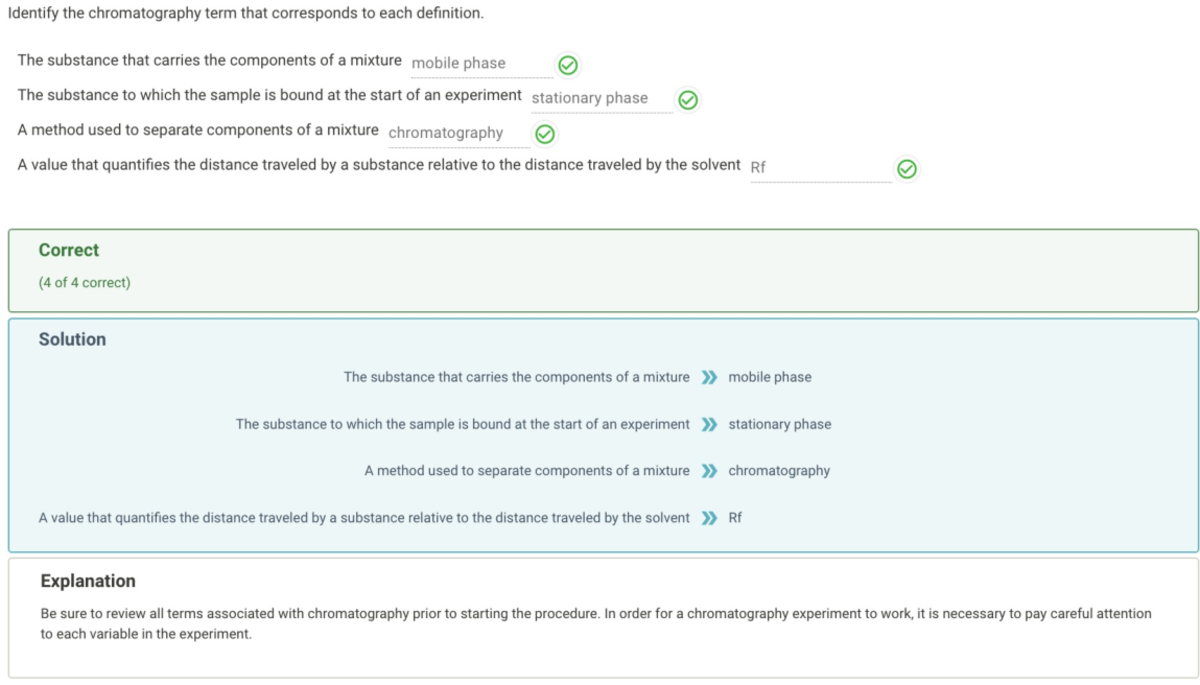Click the green checkmark beside stationary phase
The image size is (1200, 685).
point(687,100)
